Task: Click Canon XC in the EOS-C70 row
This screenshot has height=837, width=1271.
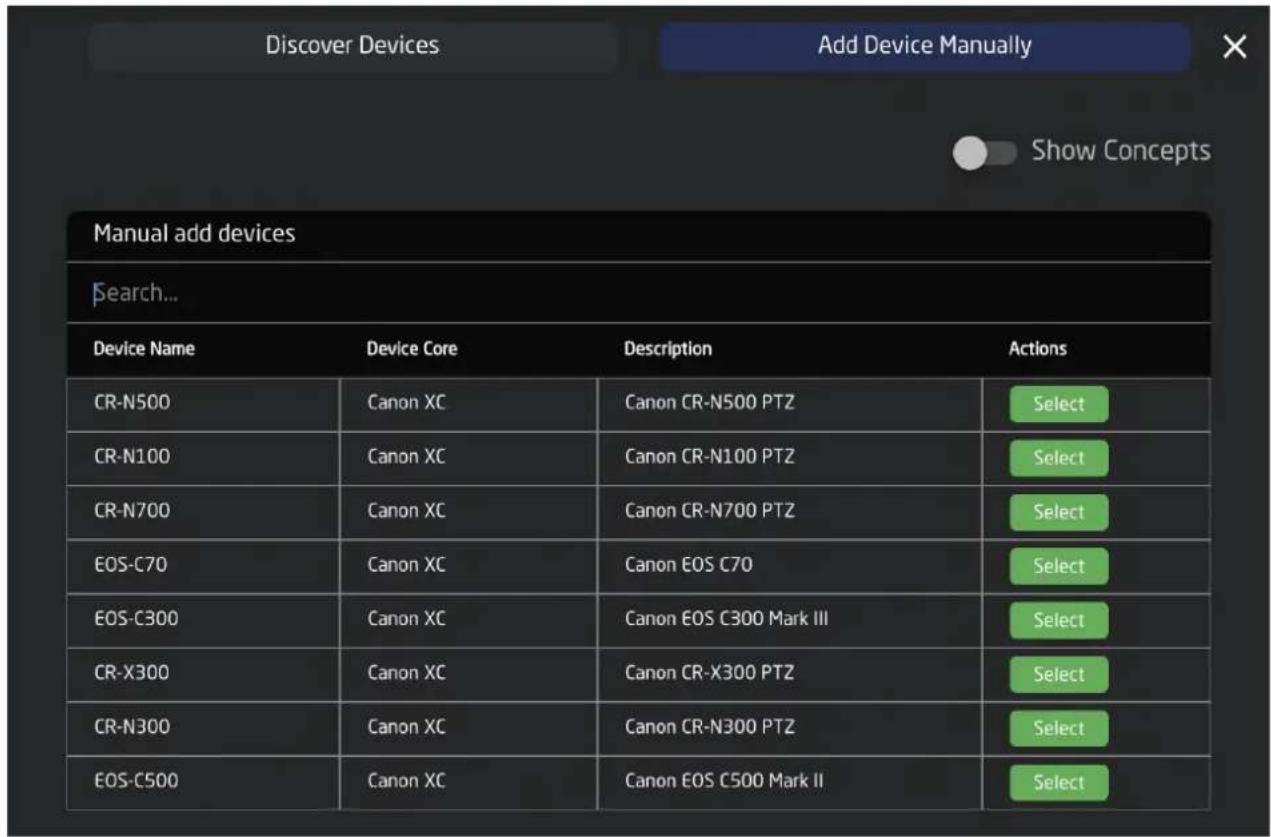Action: (405, 566)
